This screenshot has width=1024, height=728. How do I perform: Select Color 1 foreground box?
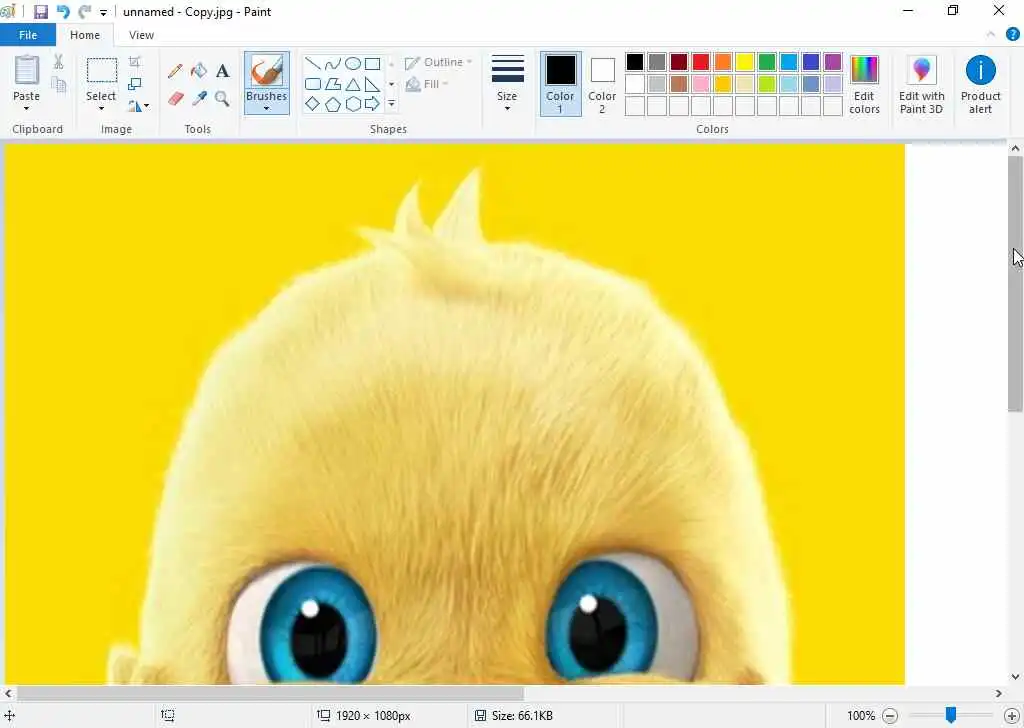click(560, 84)
